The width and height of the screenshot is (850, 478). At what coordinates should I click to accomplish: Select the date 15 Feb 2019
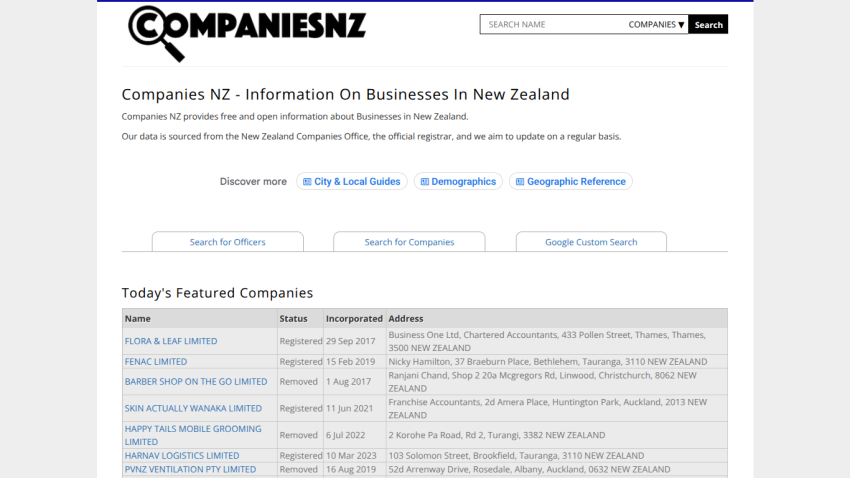(x=350, y=361)
